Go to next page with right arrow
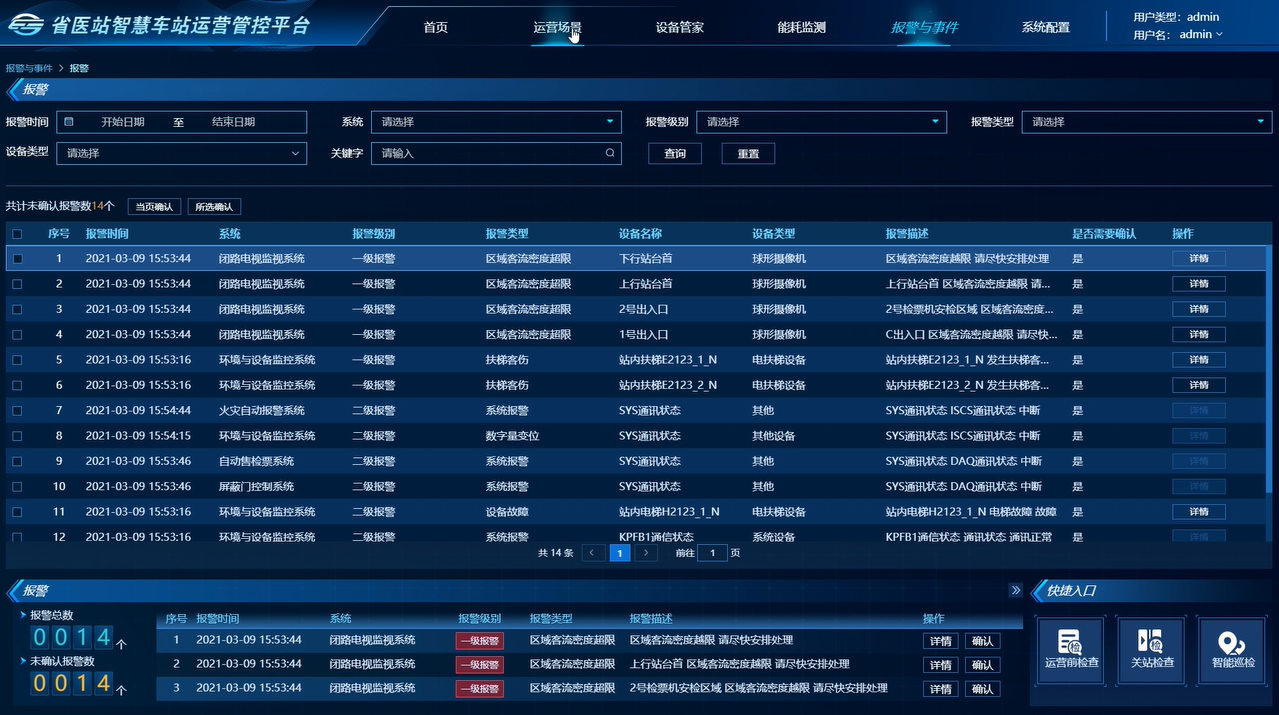The width and height of the screenshot is (1279, 715). tap(646, 553)
